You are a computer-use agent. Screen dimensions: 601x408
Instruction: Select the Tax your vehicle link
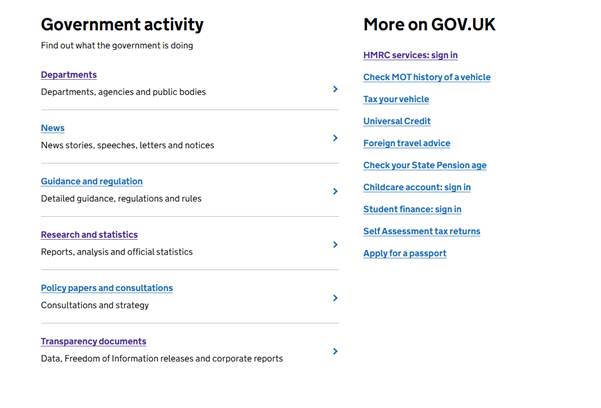point(396,99)
